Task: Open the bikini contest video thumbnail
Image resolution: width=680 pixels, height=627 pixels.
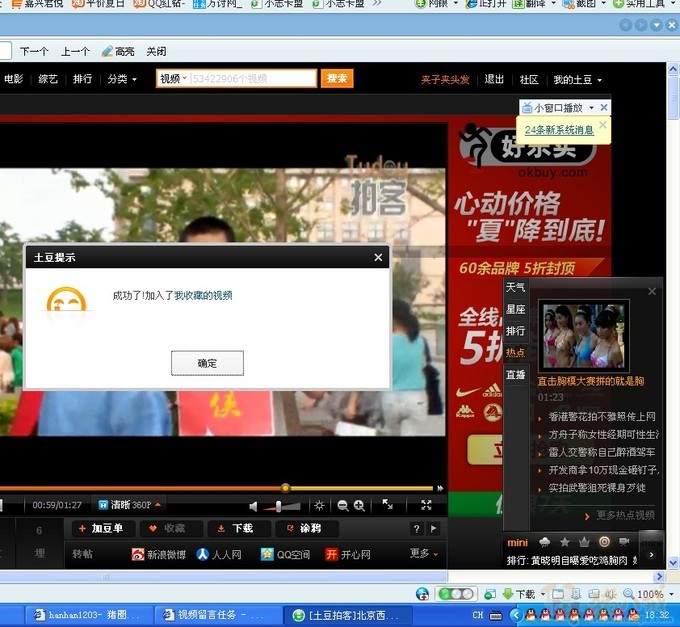Action: click(x=583, y=336)
